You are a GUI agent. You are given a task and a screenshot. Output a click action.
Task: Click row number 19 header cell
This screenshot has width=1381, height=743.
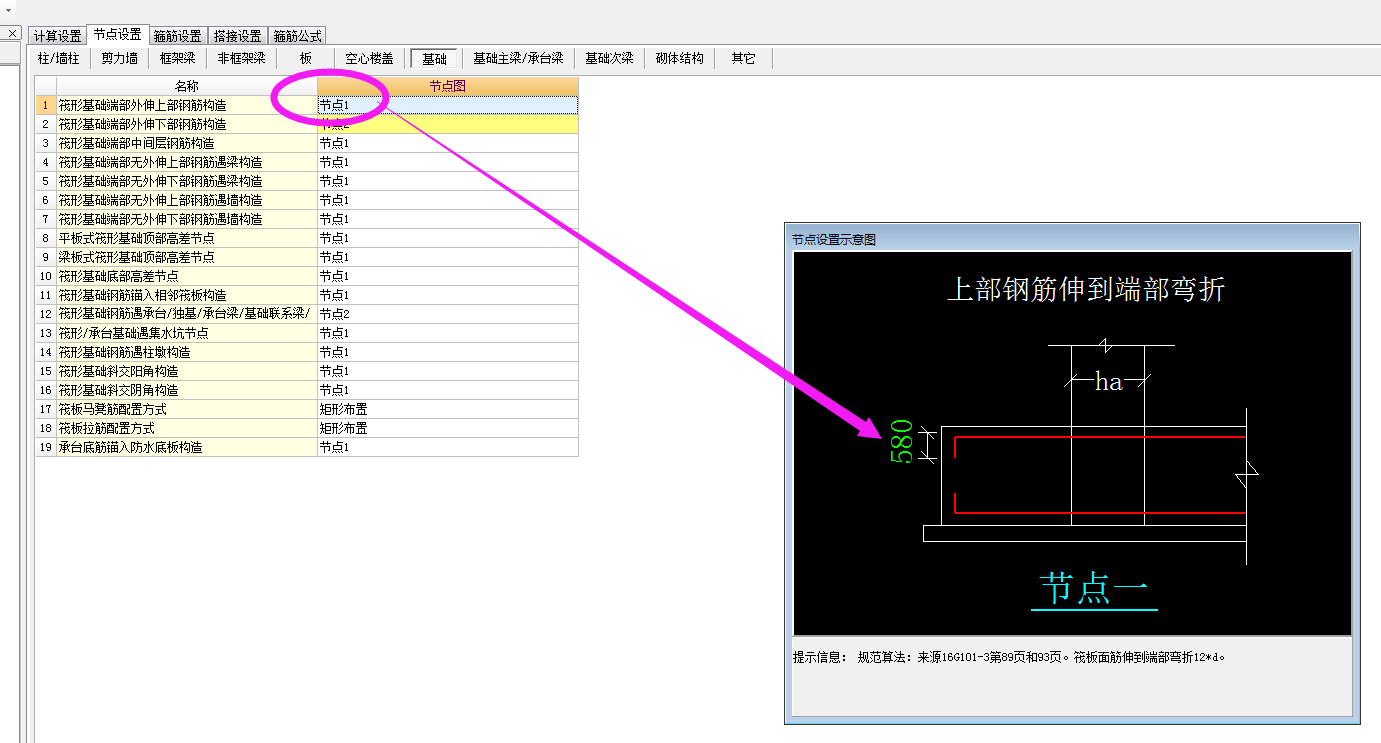[46, 447]
